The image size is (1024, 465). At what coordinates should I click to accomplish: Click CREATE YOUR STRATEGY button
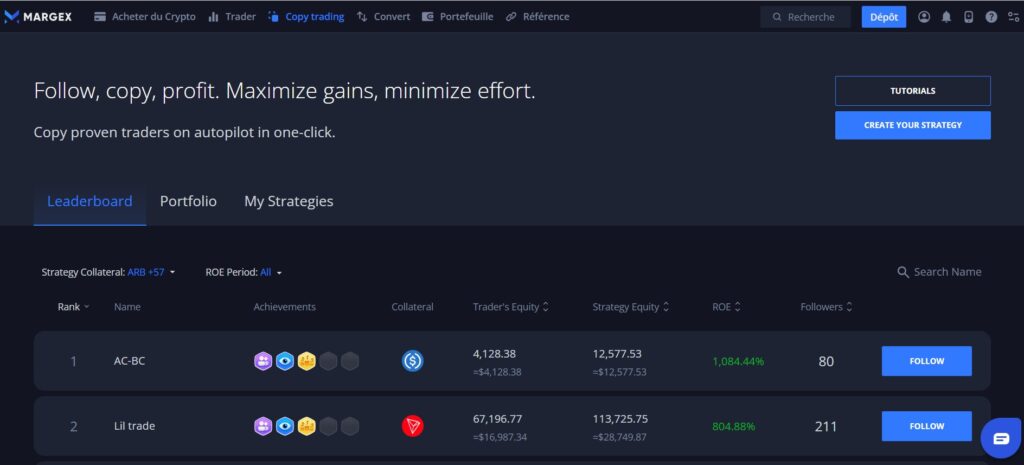pos(912,125)
